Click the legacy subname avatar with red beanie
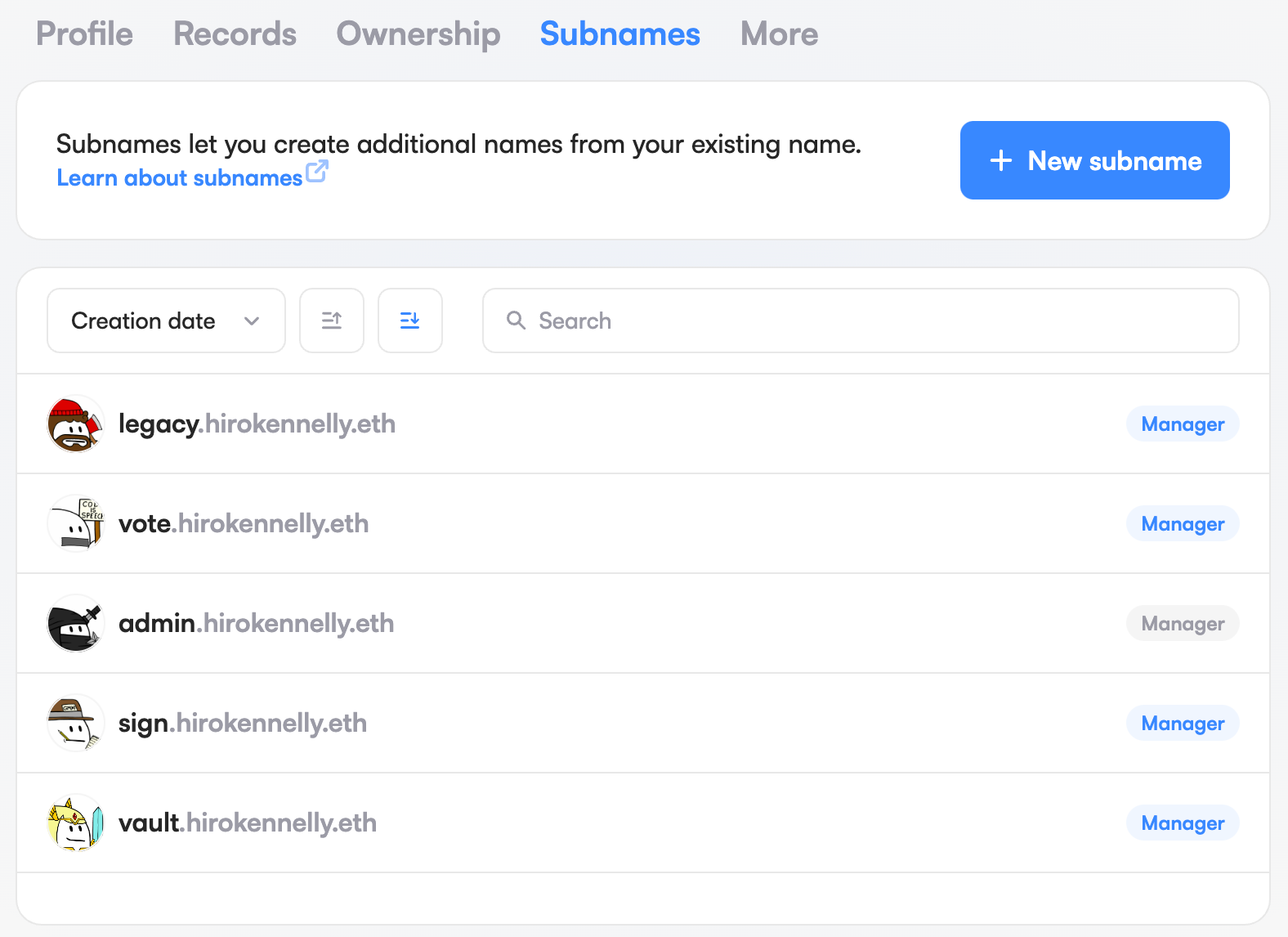Viewport: 1288px width, 937px height. [76, 424]
